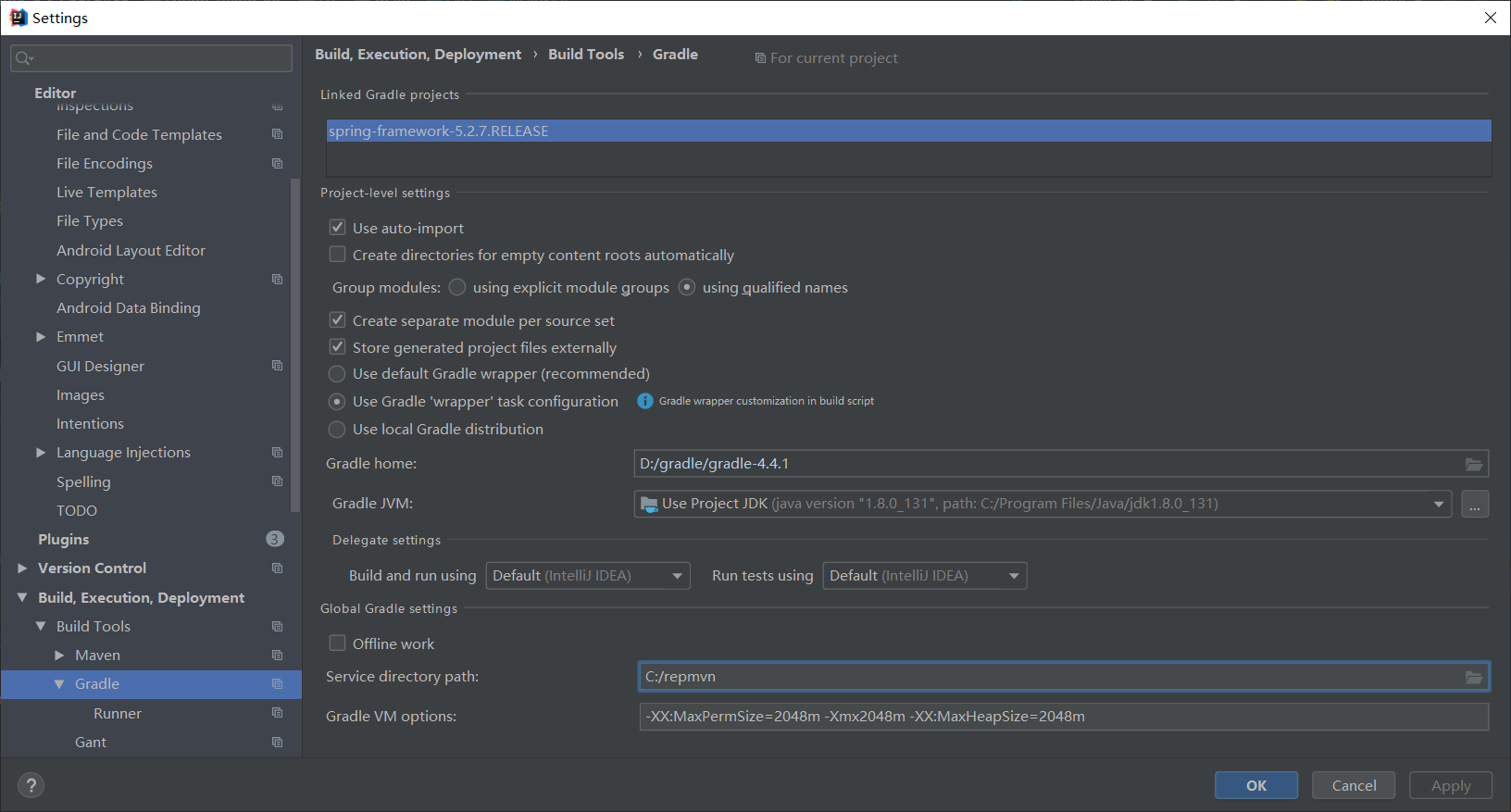
Task: Click project-level icon beside Gant
Action: point(277,742)
